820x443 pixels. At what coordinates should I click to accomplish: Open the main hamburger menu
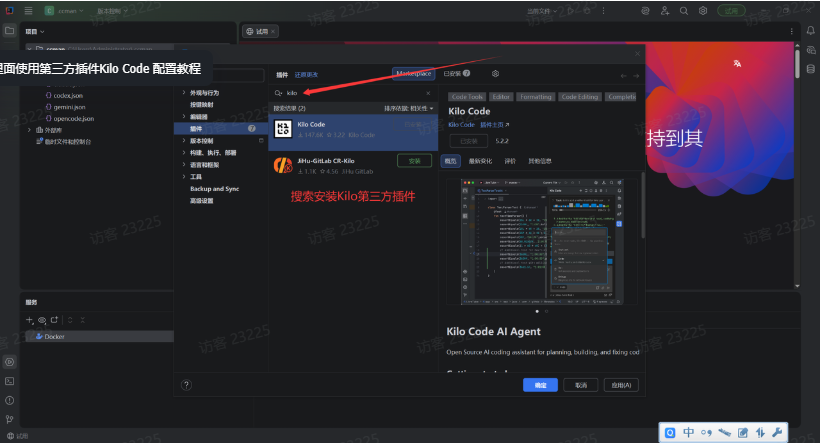[28, 10]
